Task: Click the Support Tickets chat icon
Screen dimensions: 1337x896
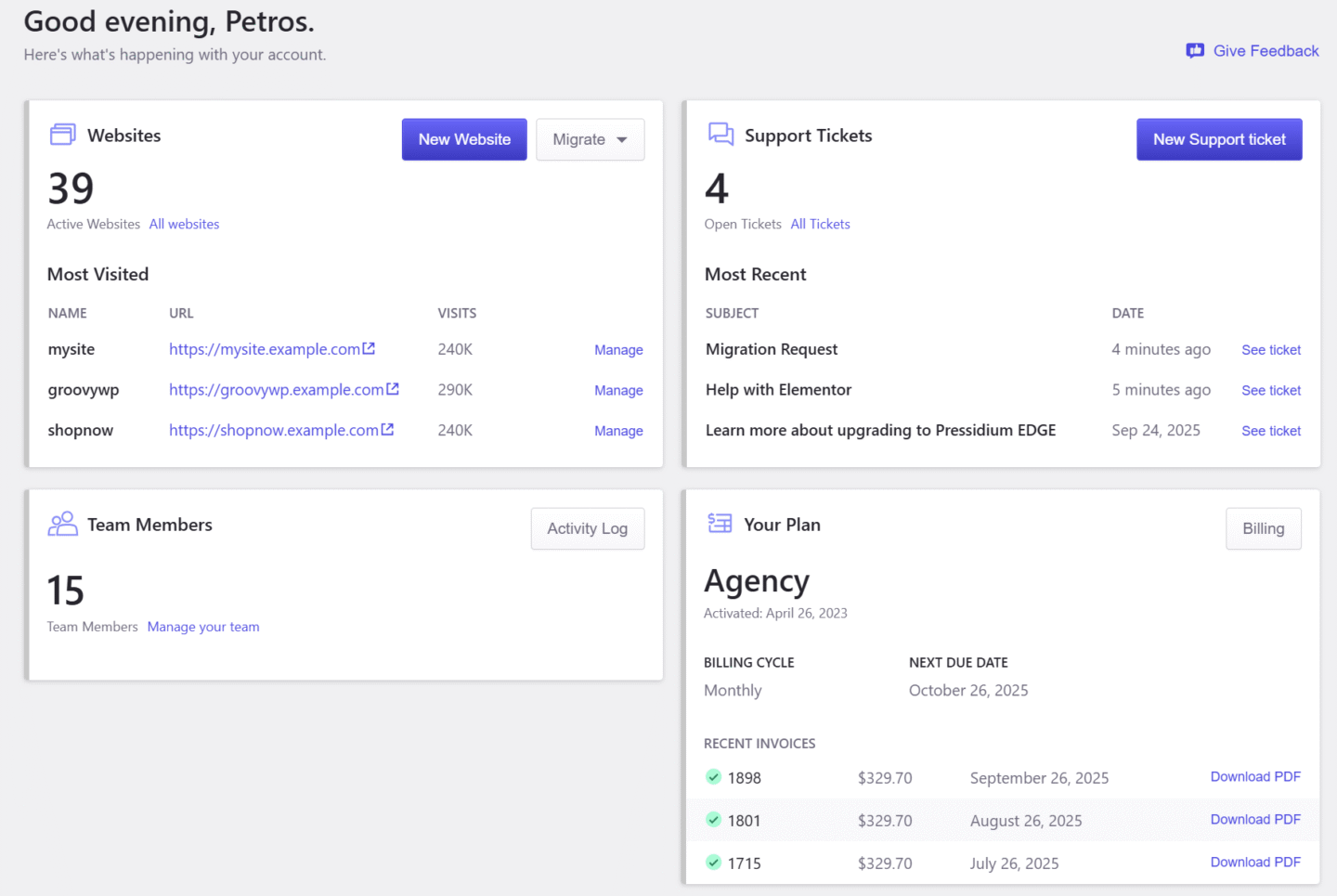Action: click(720, 135)
